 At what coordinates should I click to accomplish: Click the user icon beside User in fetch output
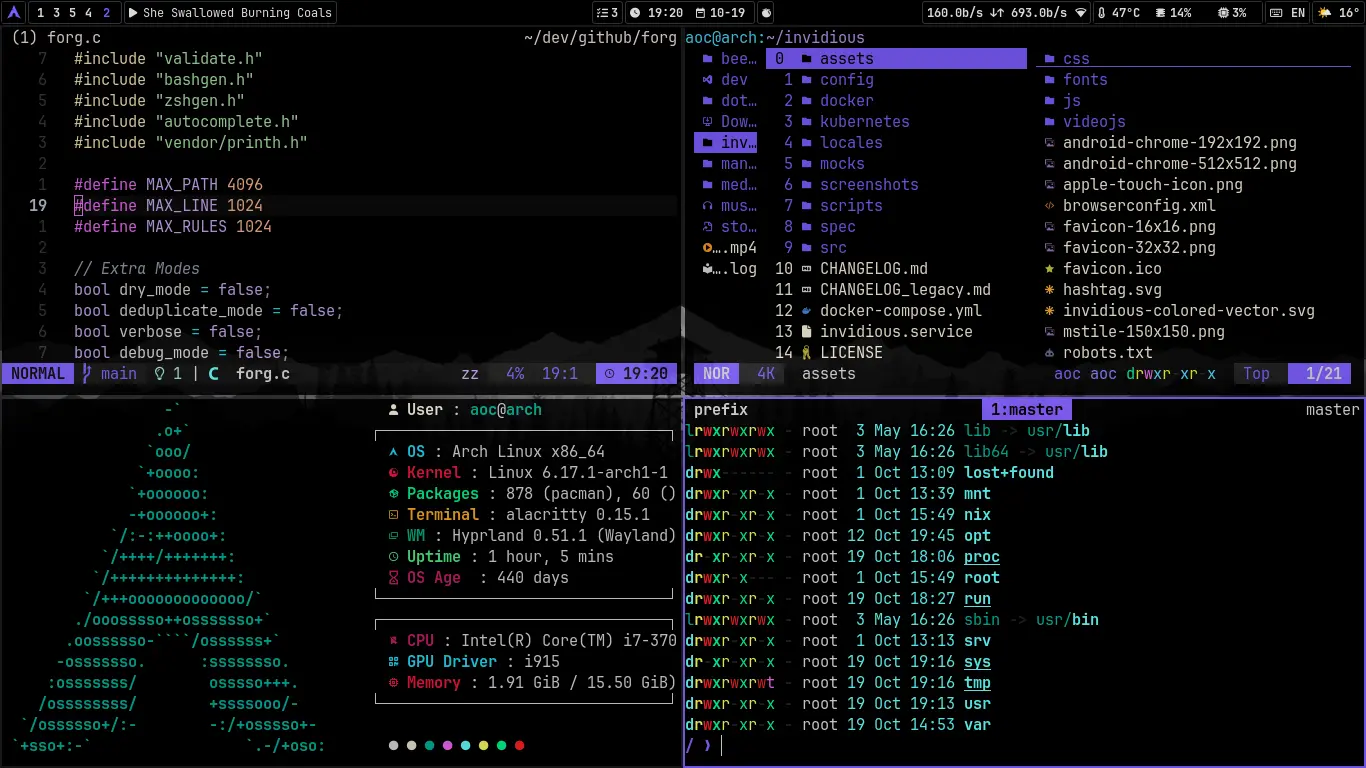click(394, 410)
